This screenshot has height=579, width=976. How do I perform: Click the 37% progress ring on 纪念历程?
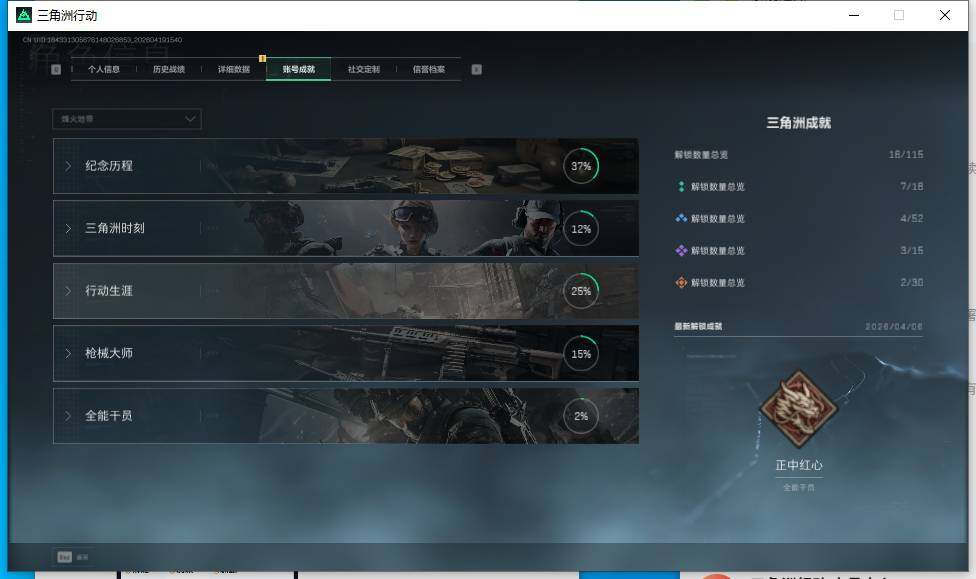[581, 166]
